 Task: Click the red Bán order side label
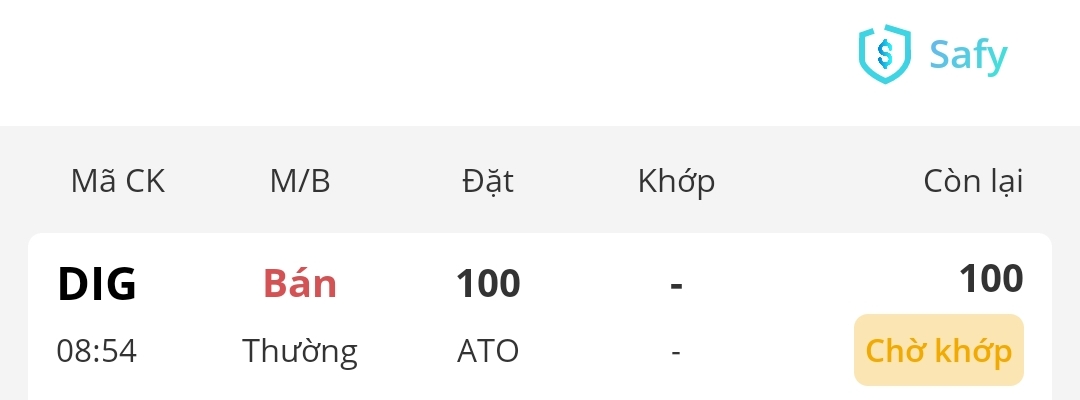[300, 284]
